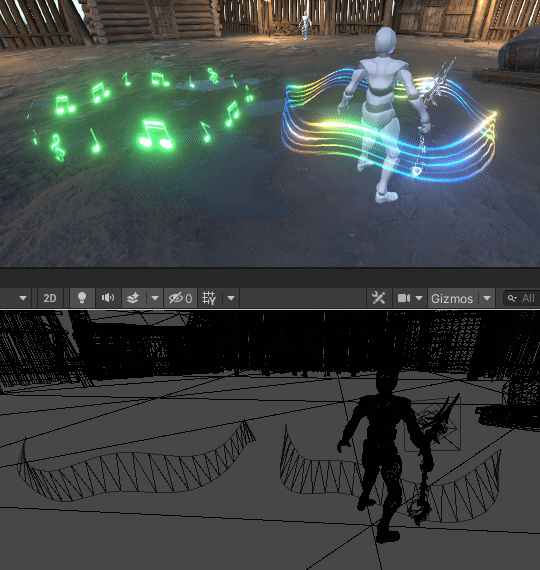This screenshot has height=570, width=540.
Task: Open component editor tools icon
Action: (379, 298)
